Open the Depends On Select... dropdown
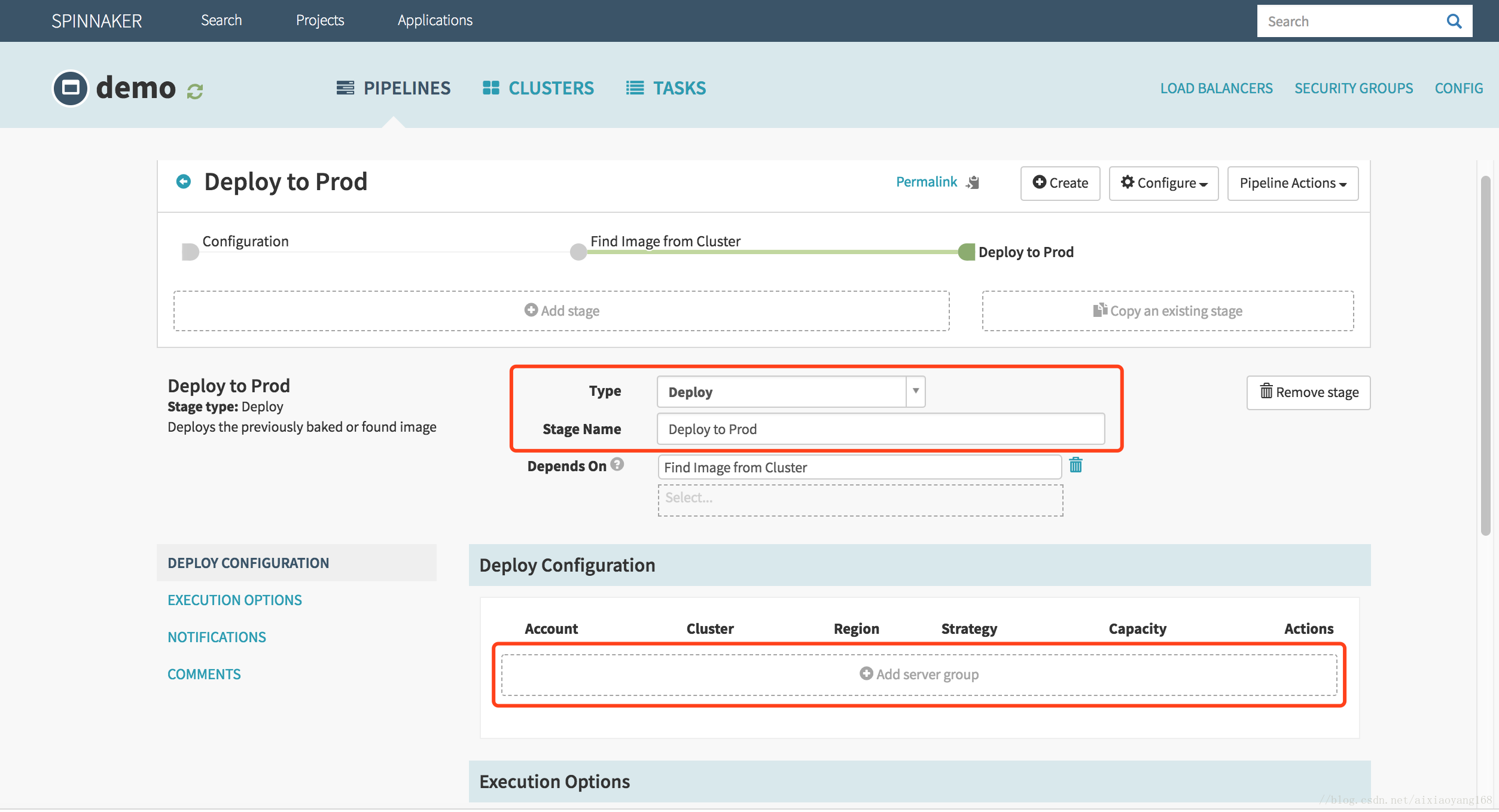Image resolution: width=1499 pixels, height=812 pixels. 860,500
